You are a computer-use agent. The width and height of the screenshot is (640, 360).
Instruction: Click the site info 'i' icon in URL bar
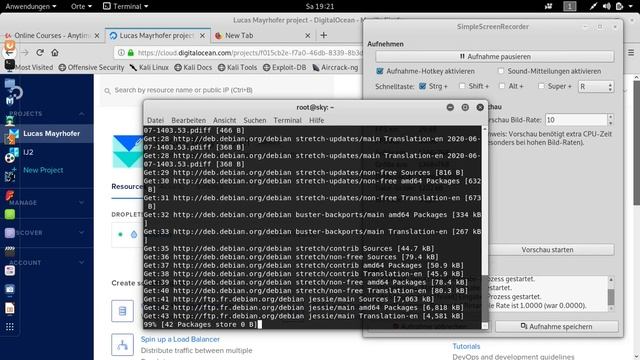coord(121,53)
